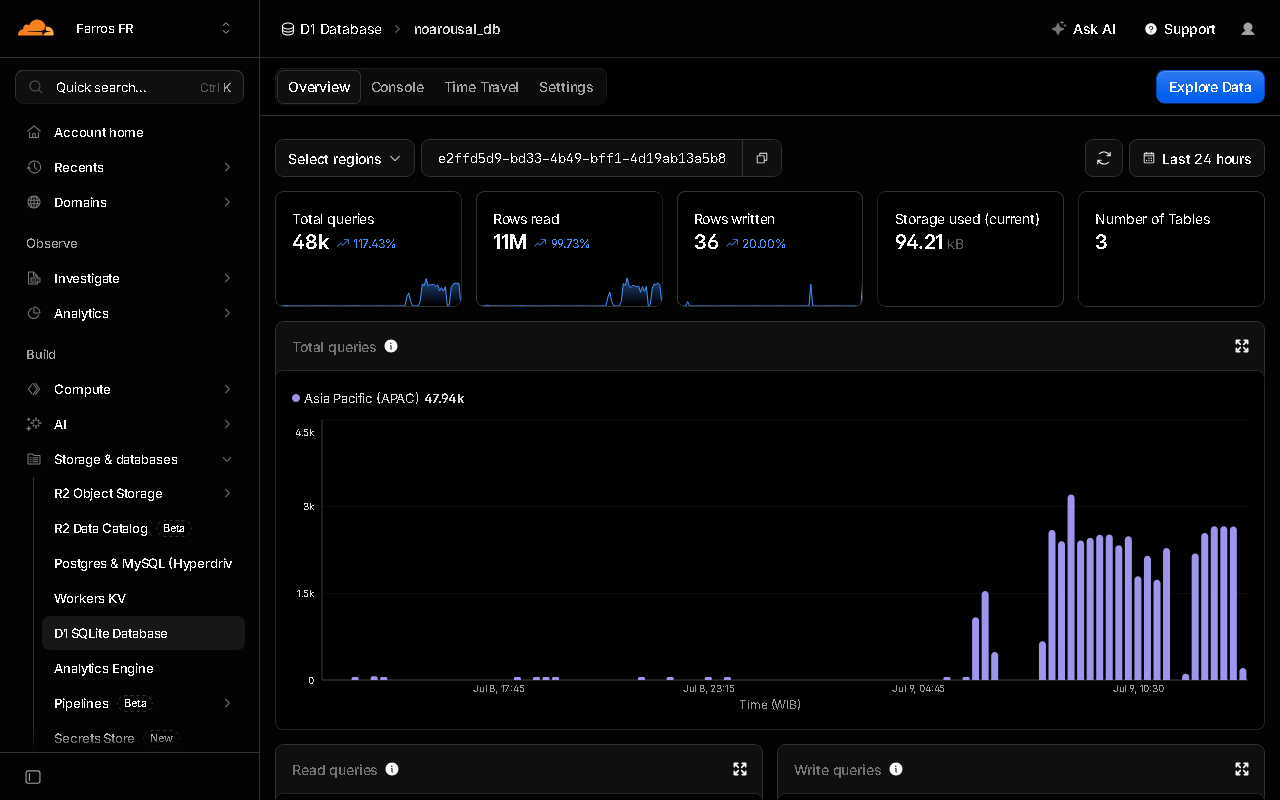Go to Account home

click(x=98, y=132)
